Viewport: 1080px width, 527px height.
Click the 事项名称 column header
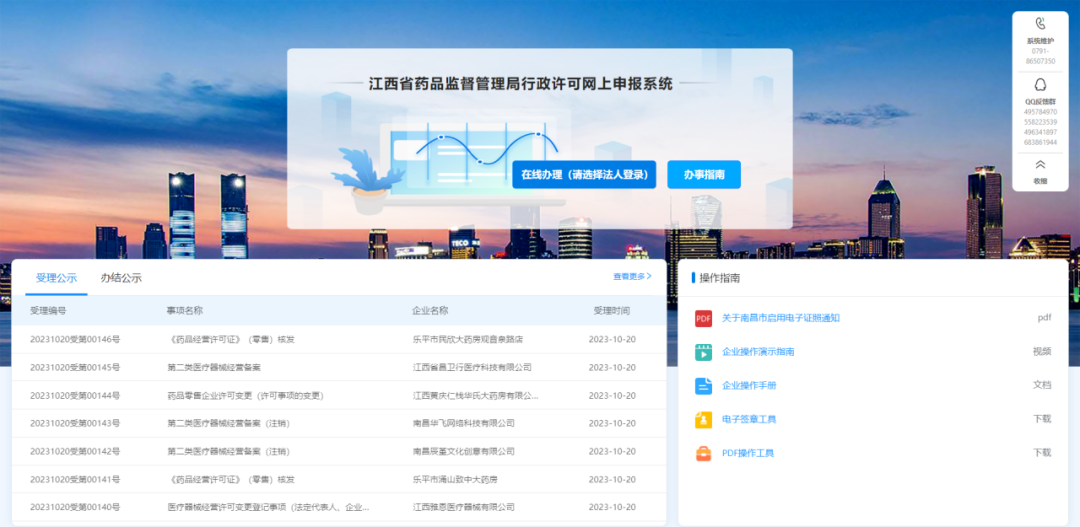[x=185, y=311]
